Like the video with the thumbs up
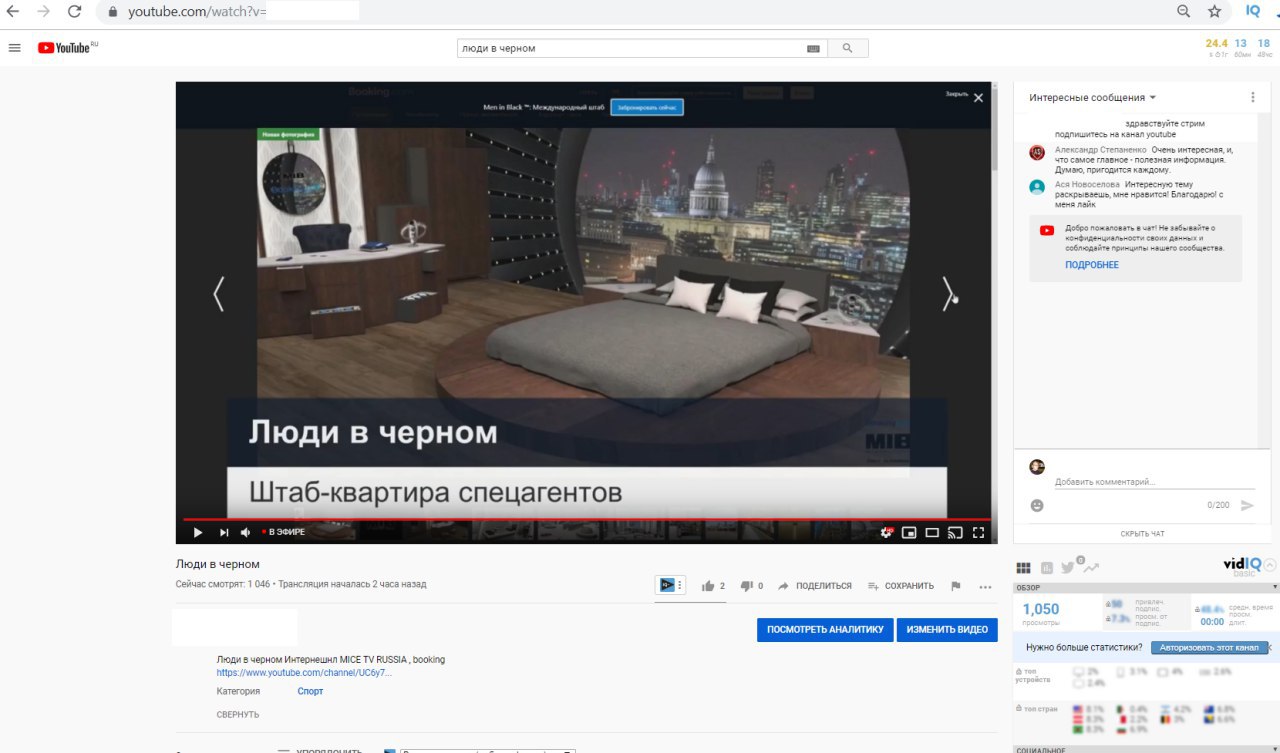 pos(708,586)
